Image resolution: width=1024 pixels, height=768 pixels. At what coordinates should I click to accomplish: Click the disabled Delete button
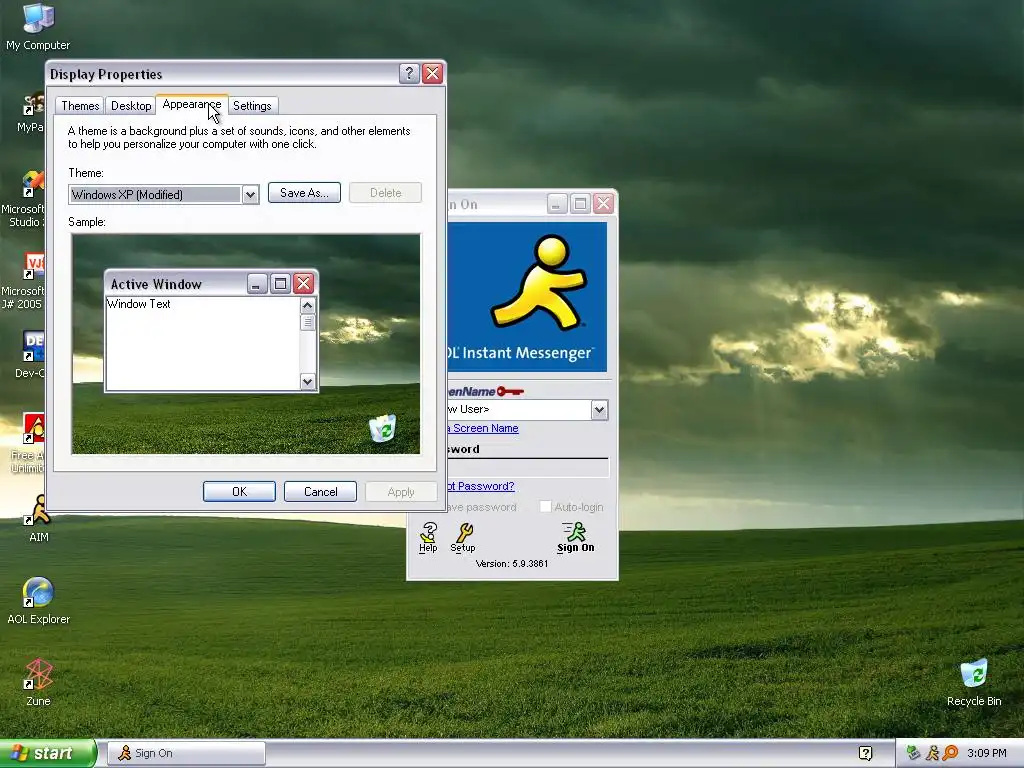click(x=385, y=193)
